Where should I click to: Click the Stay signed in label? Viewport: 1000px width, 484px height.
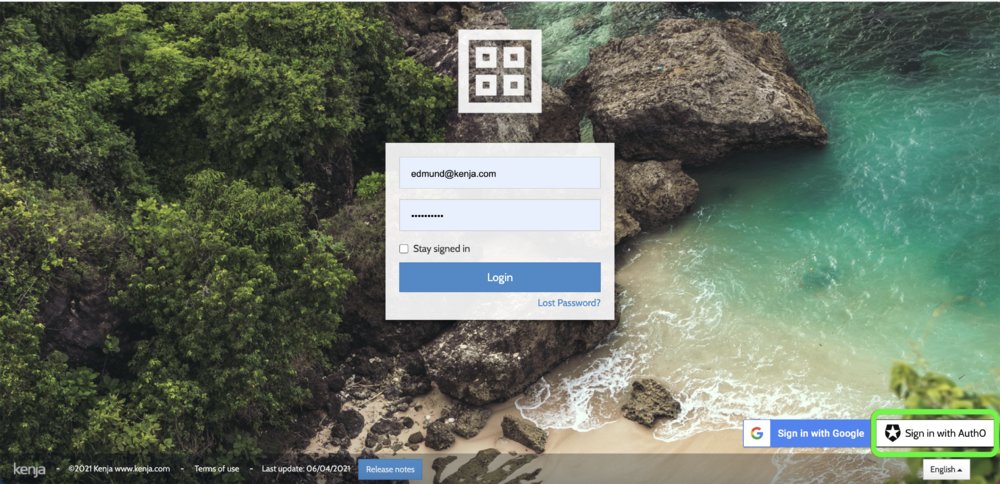[441, 249]
